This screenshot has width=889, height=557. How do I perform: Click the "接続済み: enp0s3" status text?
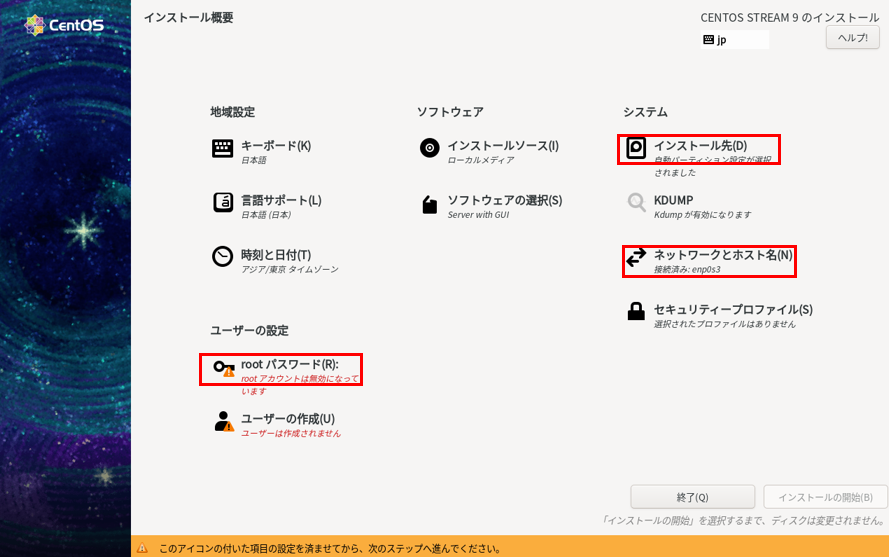687,269
